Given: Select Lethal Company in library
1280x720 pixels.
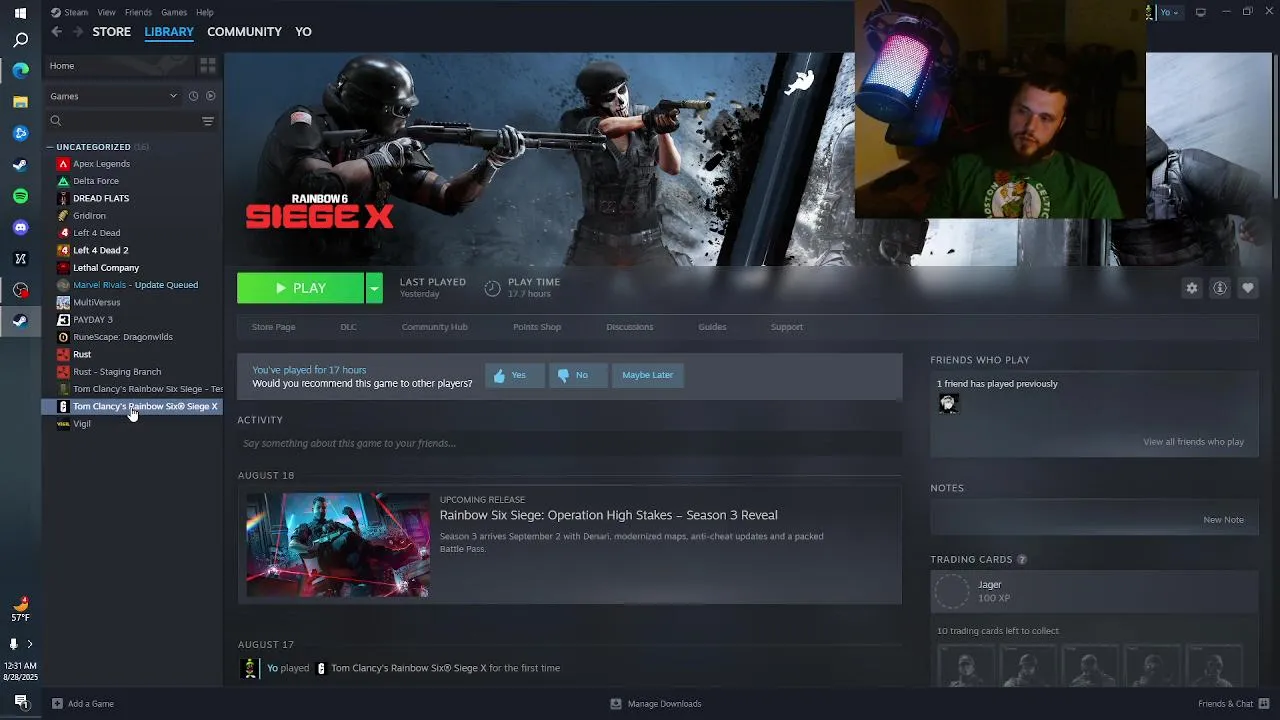Looking at the screenshot, I should (x=106, y=268).
